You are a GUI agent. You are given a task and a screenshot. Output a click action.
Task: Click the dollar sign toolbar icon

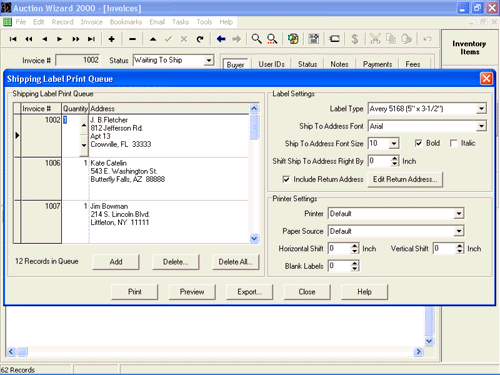pos(355,39)
